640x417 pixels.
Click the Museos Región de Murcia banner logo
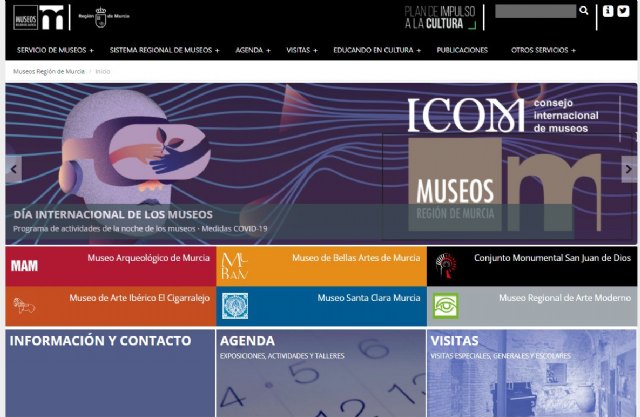504,185
